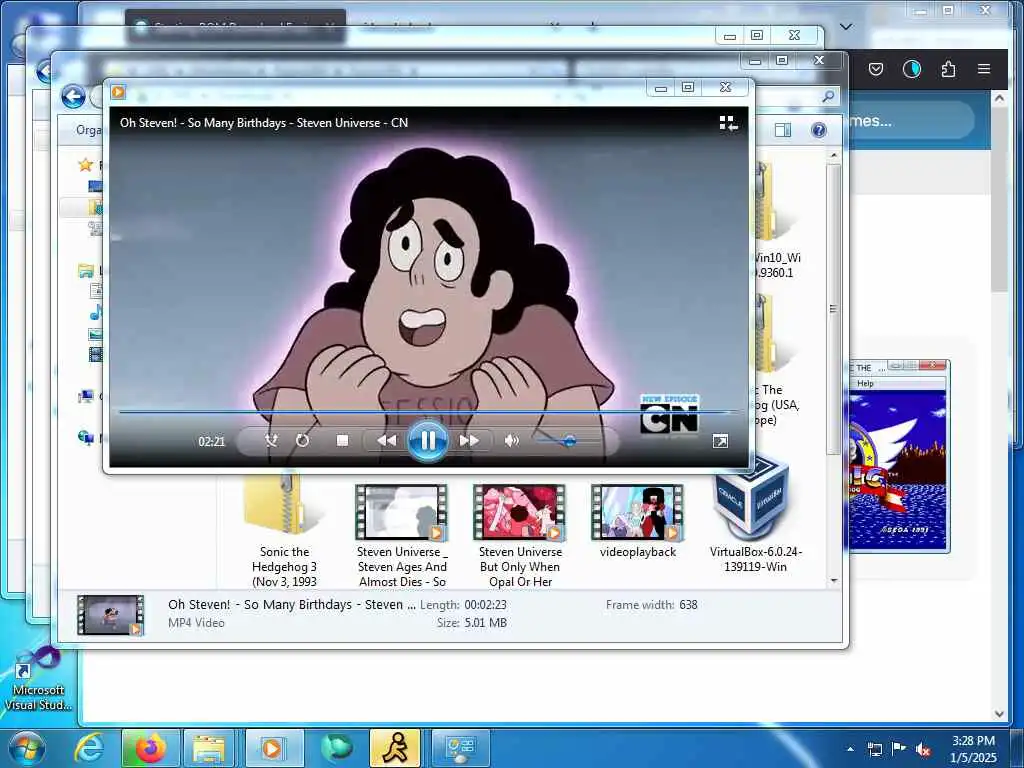This screenshot has width=1024, height=768.
Task: Select the But Only When Opal video
Action: coord(520,536)
